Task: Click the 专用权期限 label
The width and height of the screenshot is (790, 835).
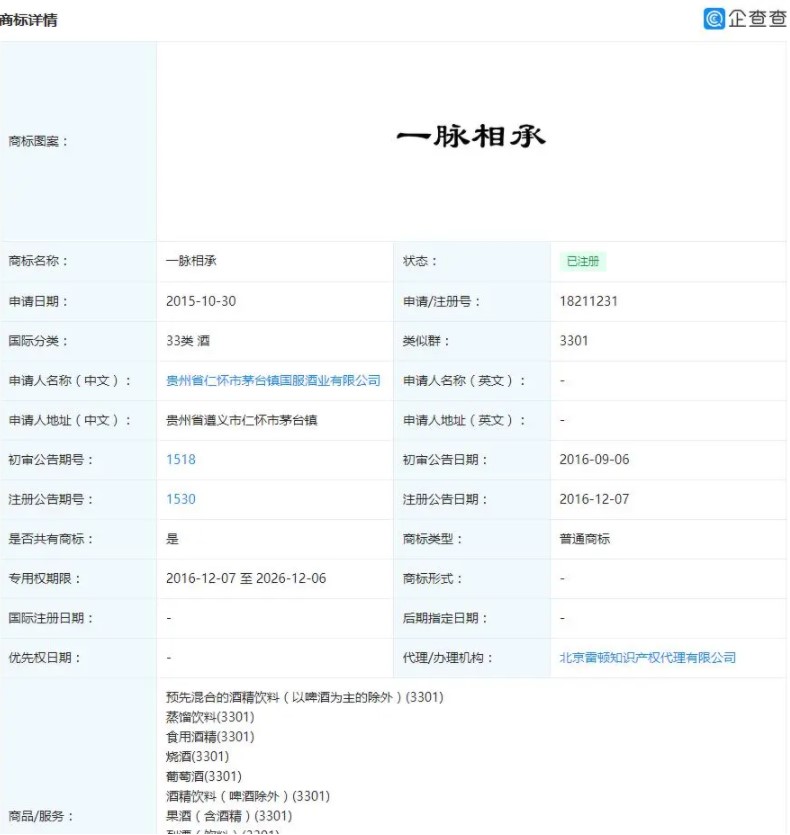Action: point(44,578)
